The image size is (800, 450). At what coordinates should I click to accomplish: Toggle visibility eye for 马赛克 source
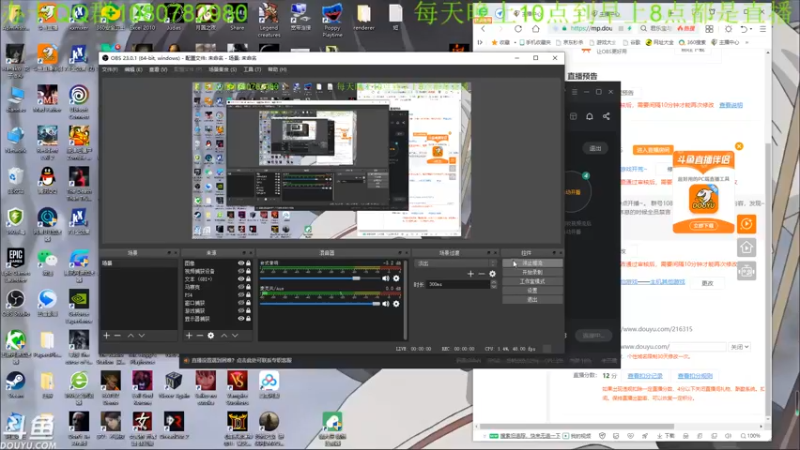coord(241,287)
